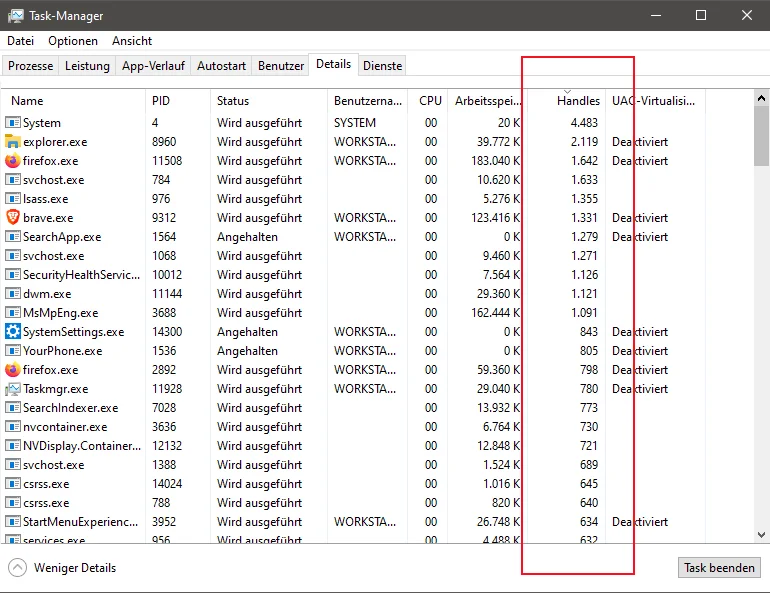
Task: Select PID 9312 cell
Action: 164,217
